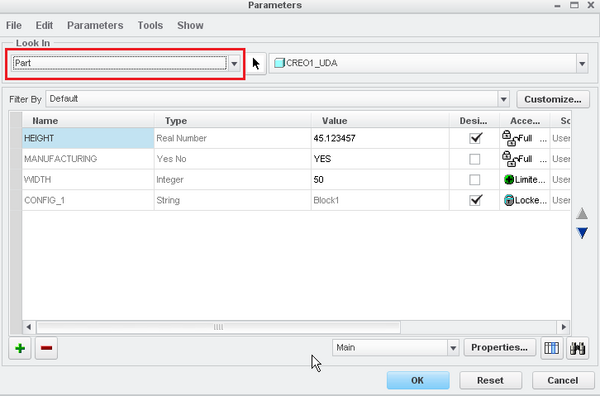Click the Value column header
Viewport: 600px width, 396px height.
pyautogui.click(x=380, y=121)
